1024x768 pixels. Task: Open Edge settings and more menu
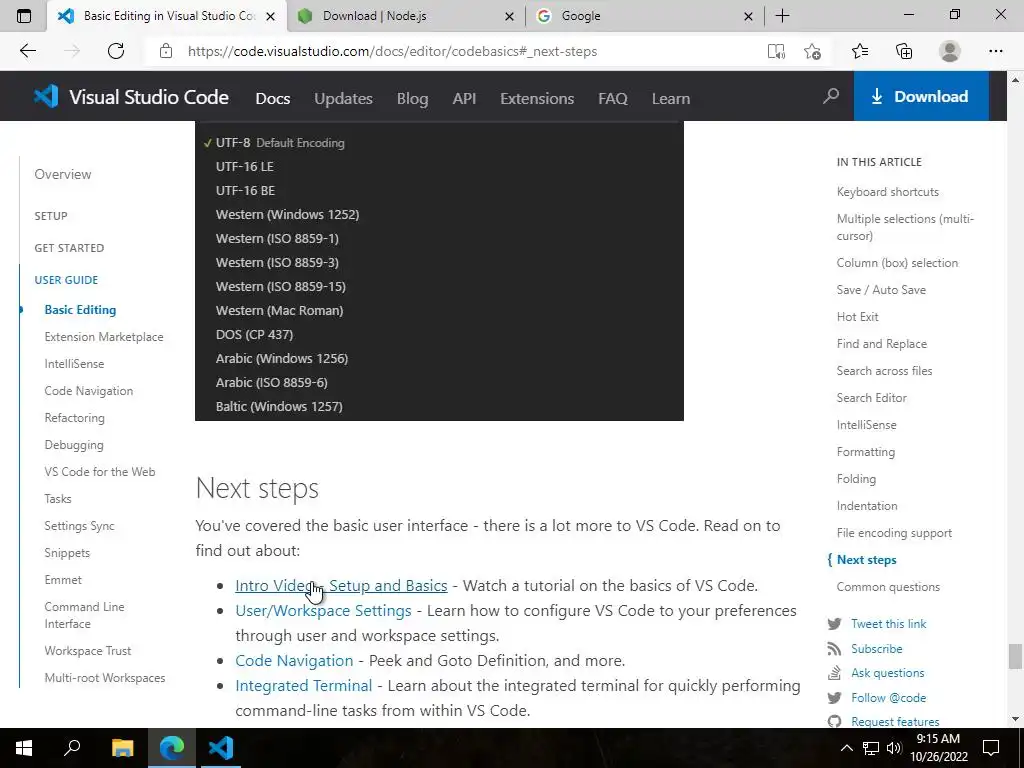[x=995, y=51]
